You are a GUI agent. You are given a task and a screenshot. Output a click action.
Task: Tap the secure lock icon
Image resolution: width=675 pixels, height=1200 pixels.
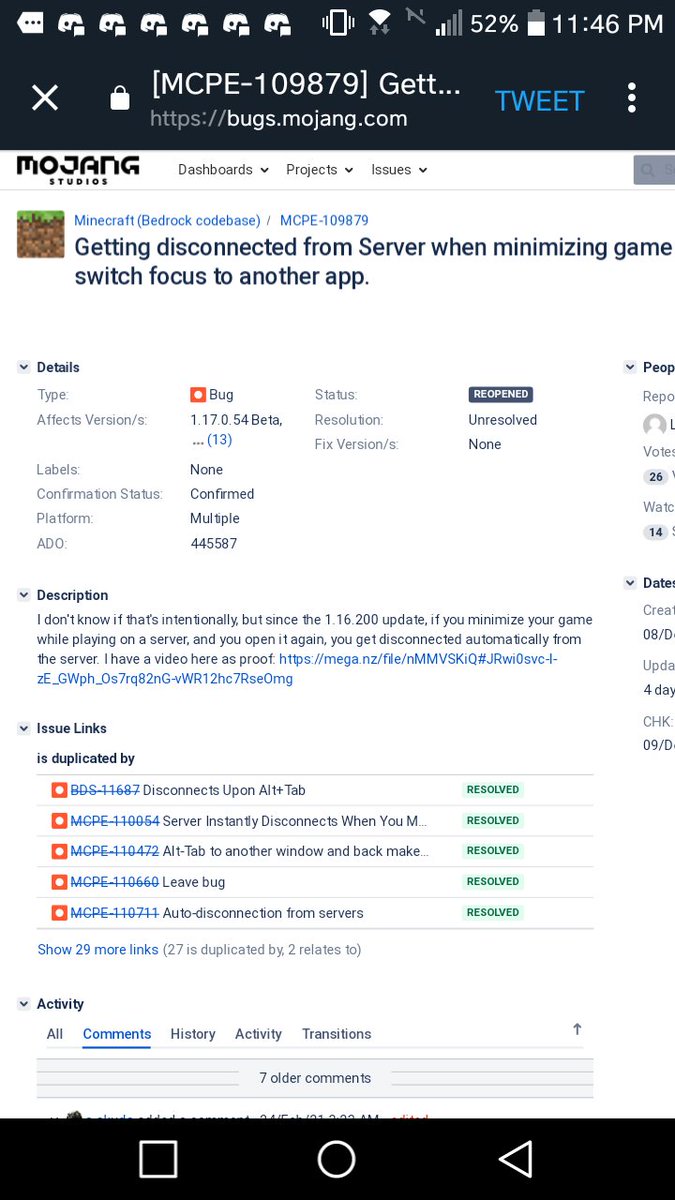119,98
